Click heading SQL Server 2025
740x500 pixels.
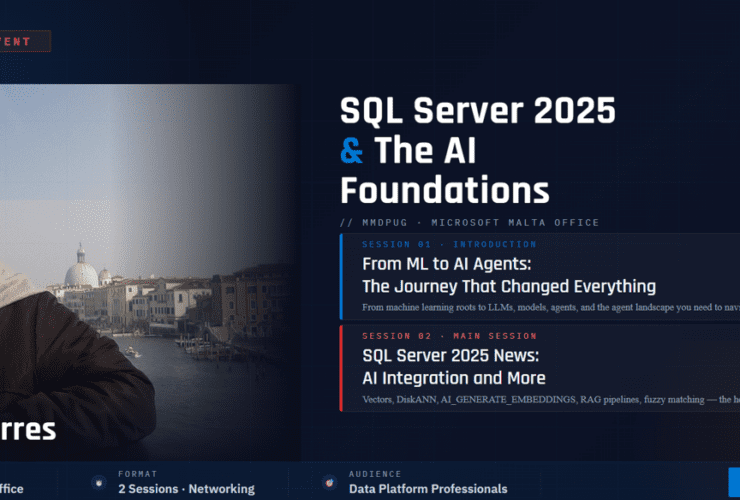(x=478, y=110)
